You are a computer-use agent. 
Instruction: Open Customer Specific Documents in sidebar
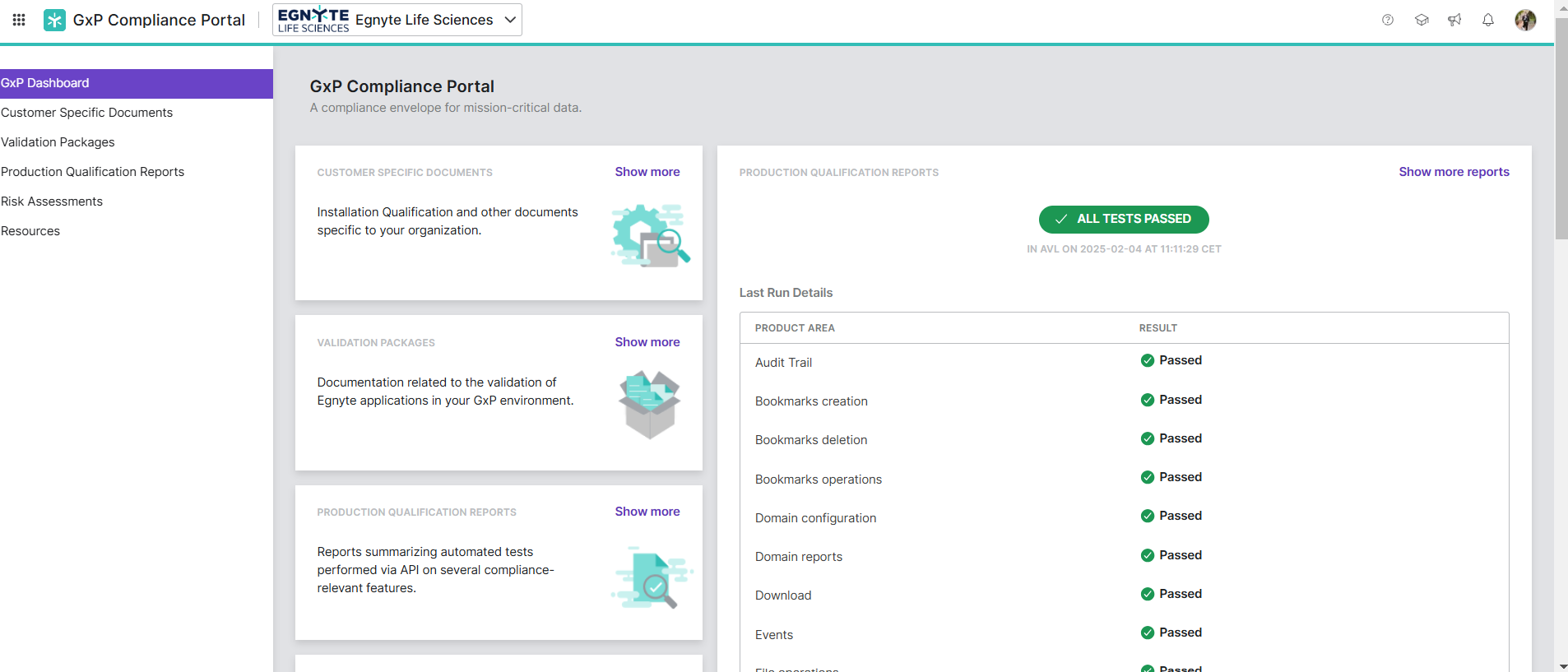(x=86, y=113)
